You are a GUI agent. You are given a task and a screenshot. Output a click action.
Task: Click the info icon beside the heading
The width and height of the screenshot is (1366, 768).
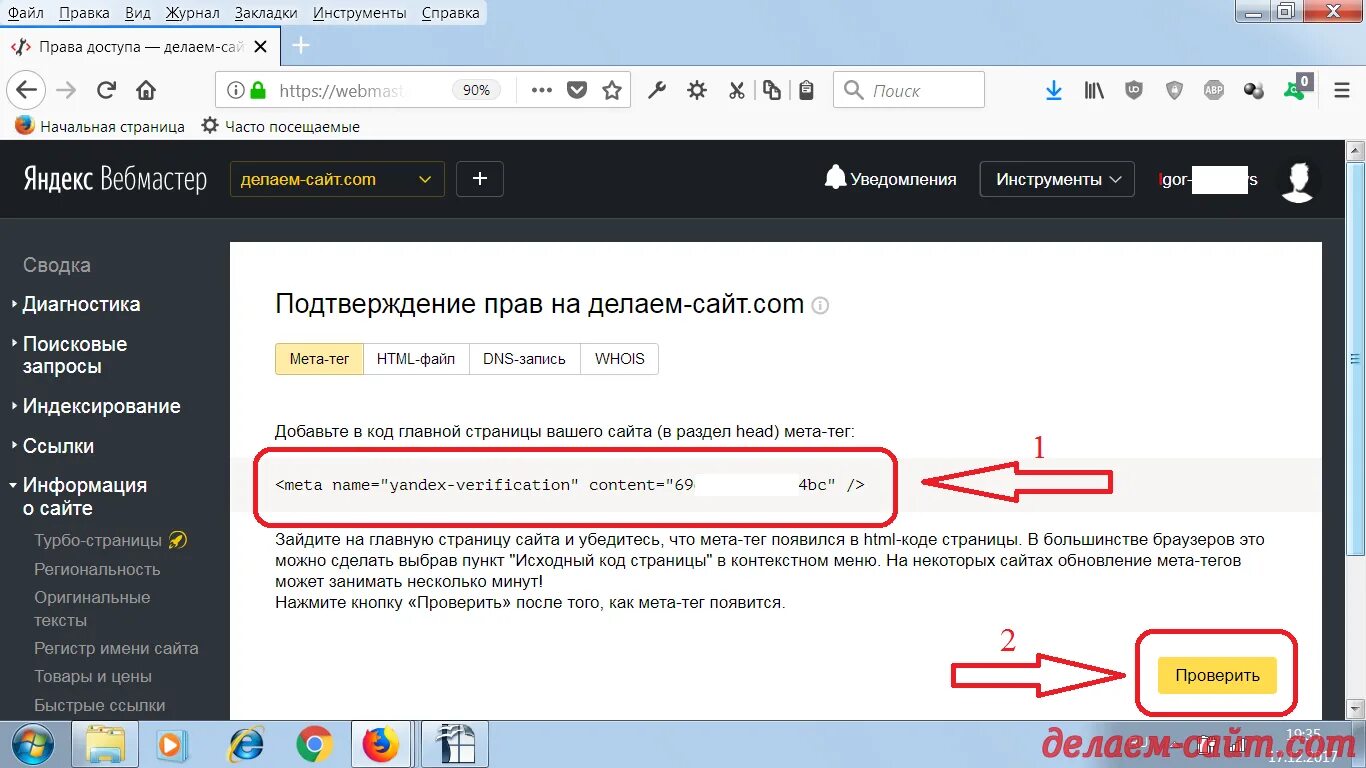(x=820, y=306)
